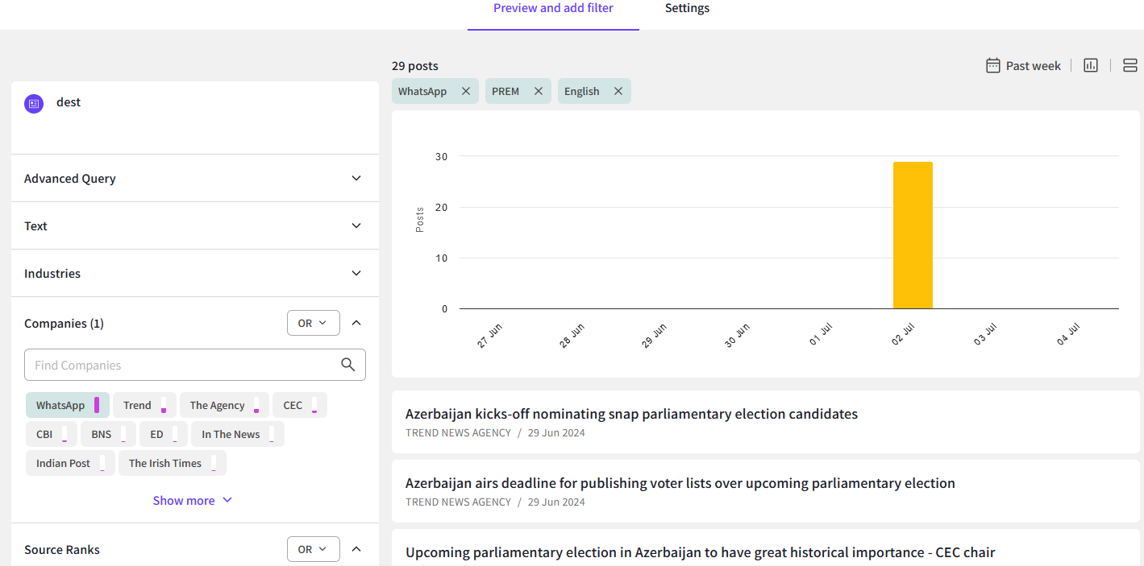Image resolution: width=1144 pixels, height=566 pixels.
Task: Open the Azerbaijan kicks-off nominating candidates article
Action: point(631,414)
